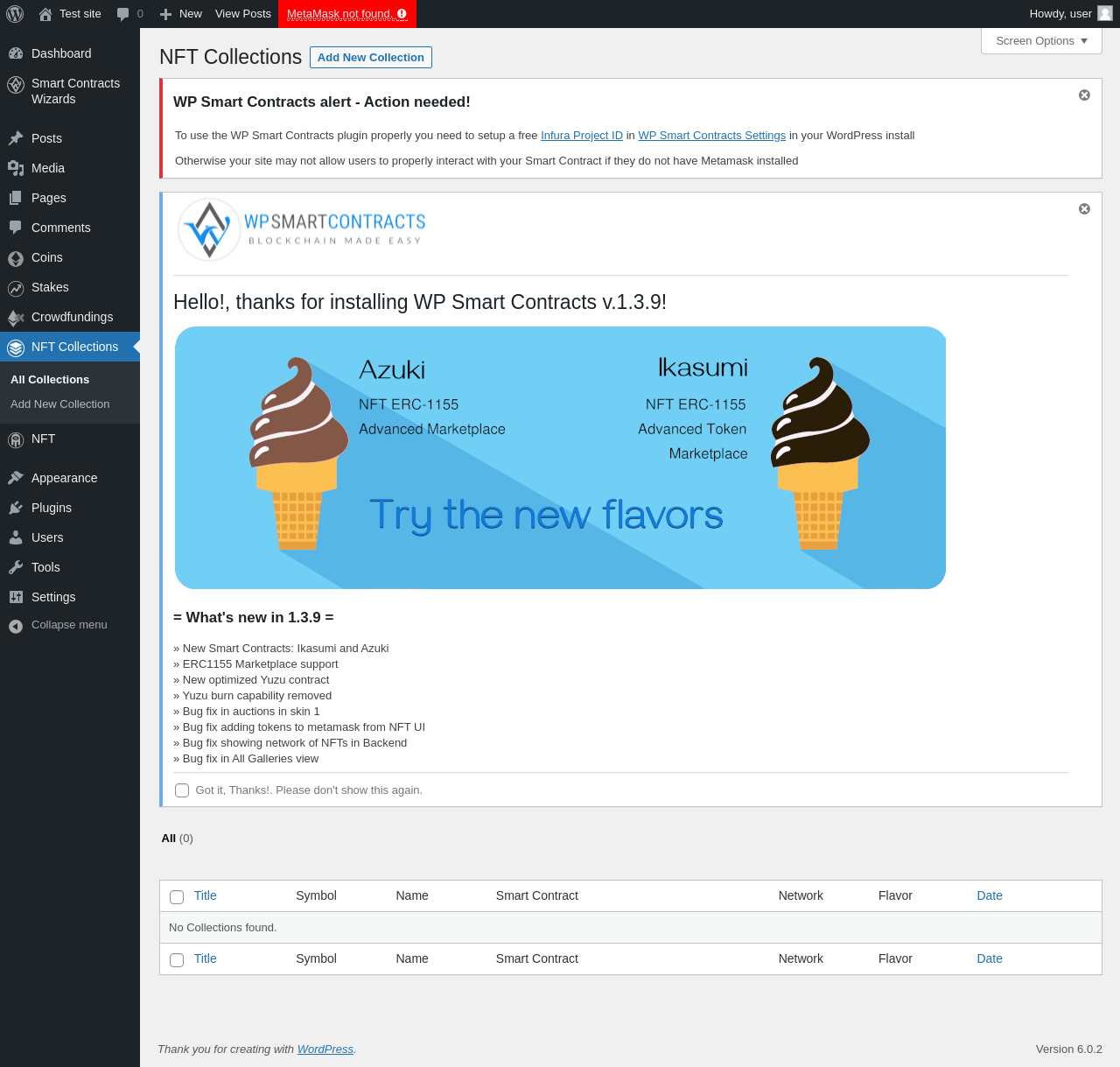The width and height of the screenshot is (1120, 1067).
Task: Open the Coins menu label
Action: 47,257
